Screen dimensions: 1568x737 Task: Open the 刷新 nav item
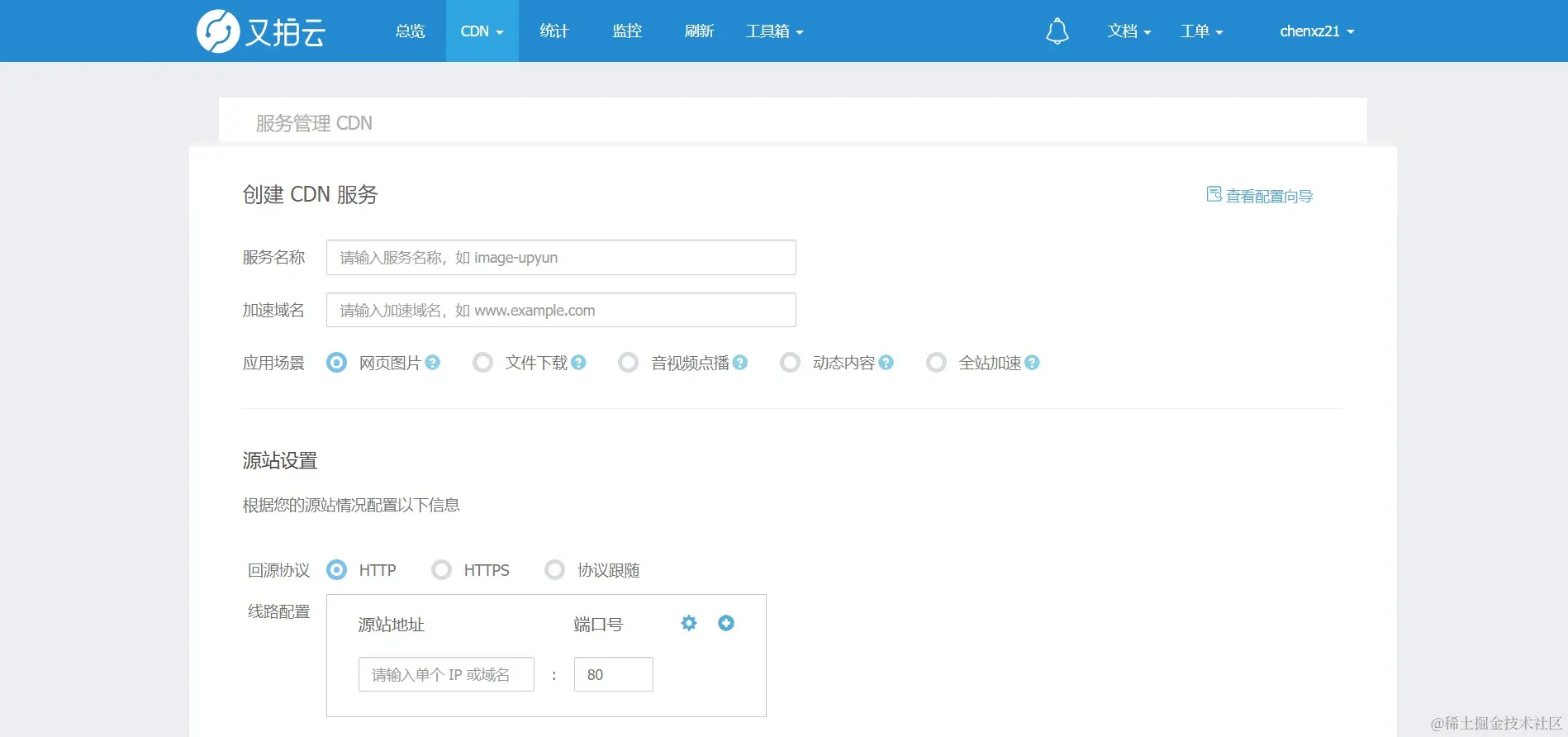click(699, 31)
